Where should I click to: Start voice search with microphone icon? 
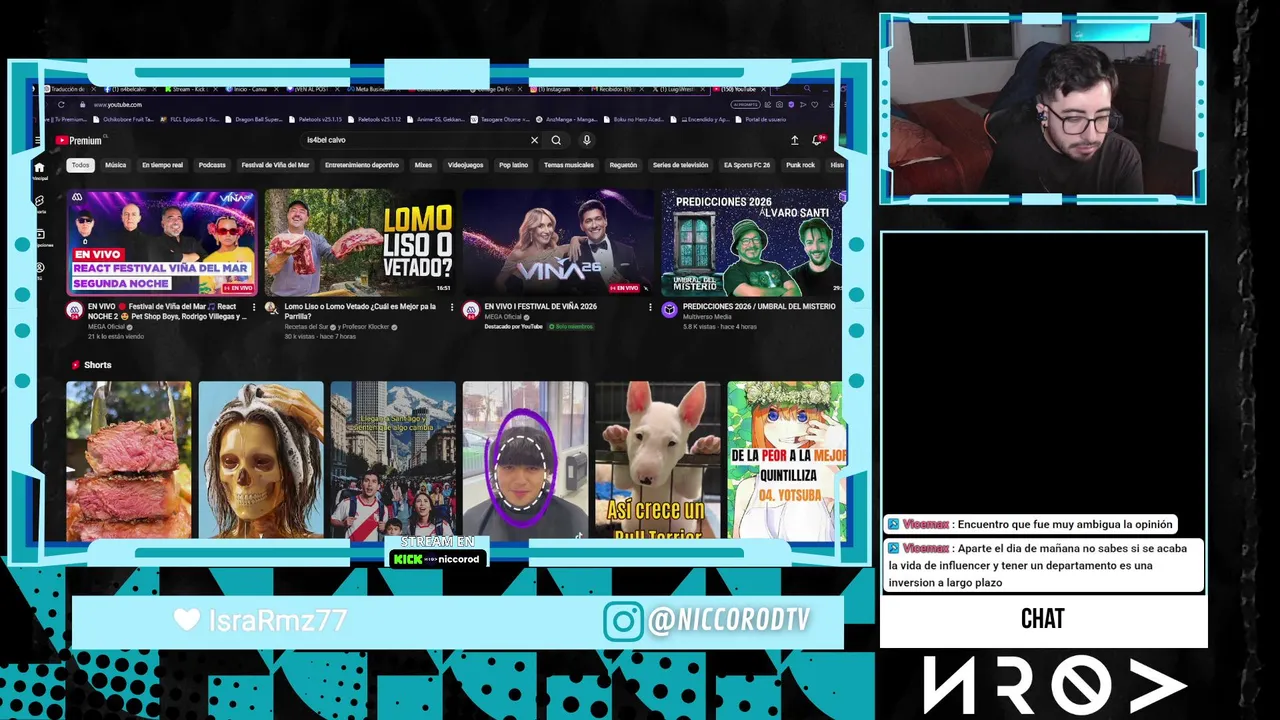(x=587, y=140)
